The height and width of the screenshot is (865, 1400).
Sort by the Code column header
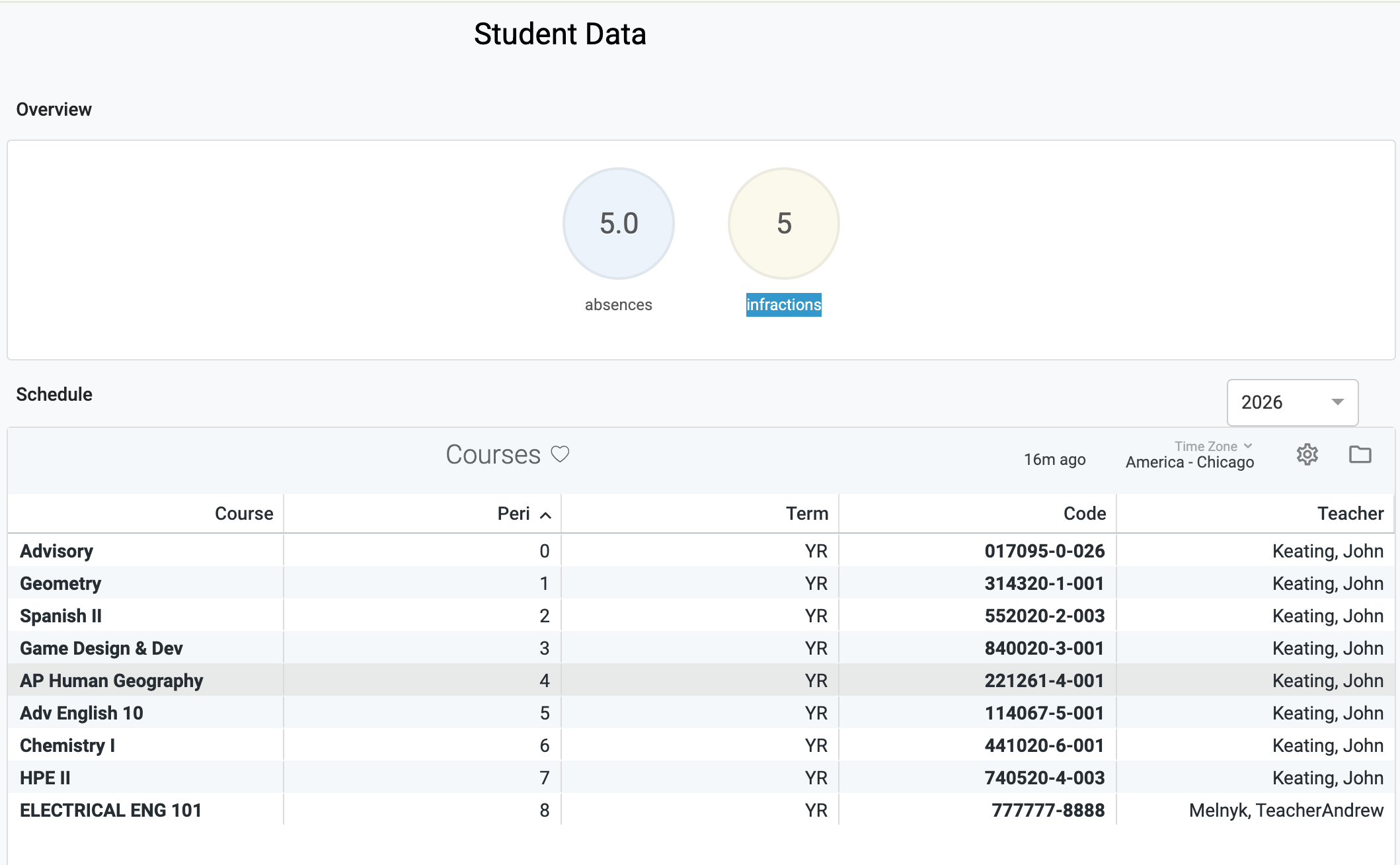click(1084, 514)
